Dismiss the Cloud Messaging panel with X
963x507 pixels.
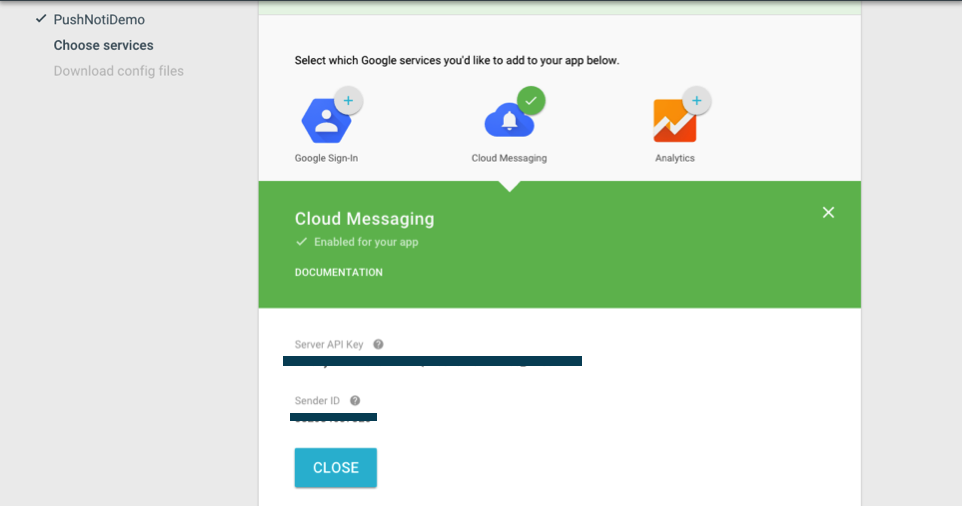point(828,212)
